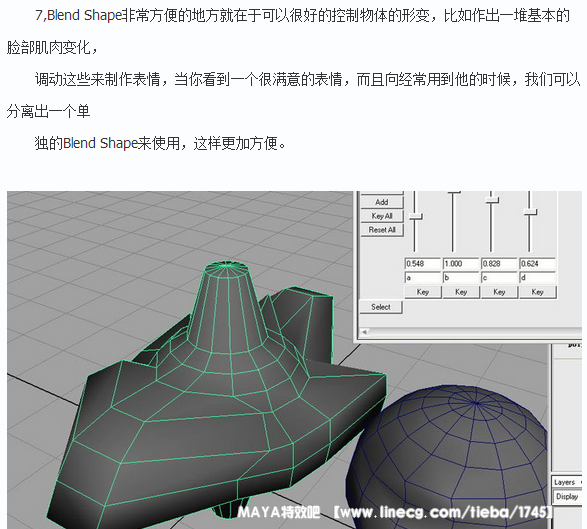Click the text "独的Blend Shape来使用"
This screenshot has height=529, width=587.
pyautogui.click(x=107, y=143)
